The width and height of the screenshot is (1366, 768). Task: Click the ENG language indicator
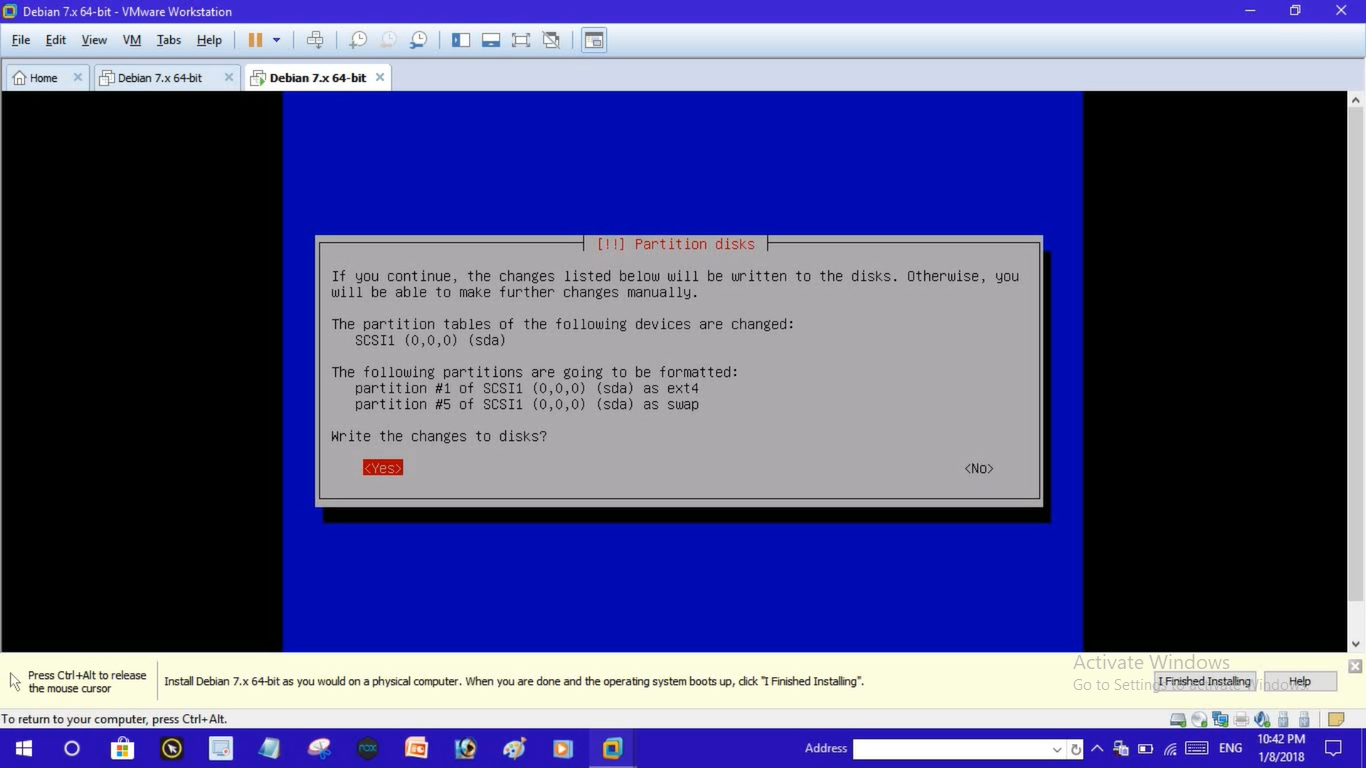pyautogui.click(x=1231, y=748)
